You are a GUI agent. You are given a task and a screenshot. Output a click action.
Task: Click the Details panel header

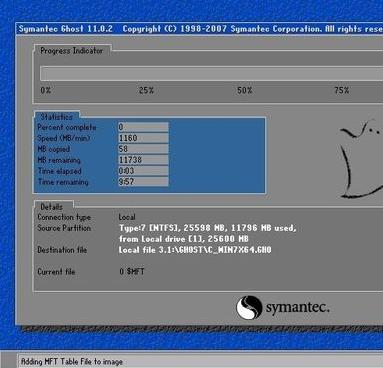click(x=52, y=207)
